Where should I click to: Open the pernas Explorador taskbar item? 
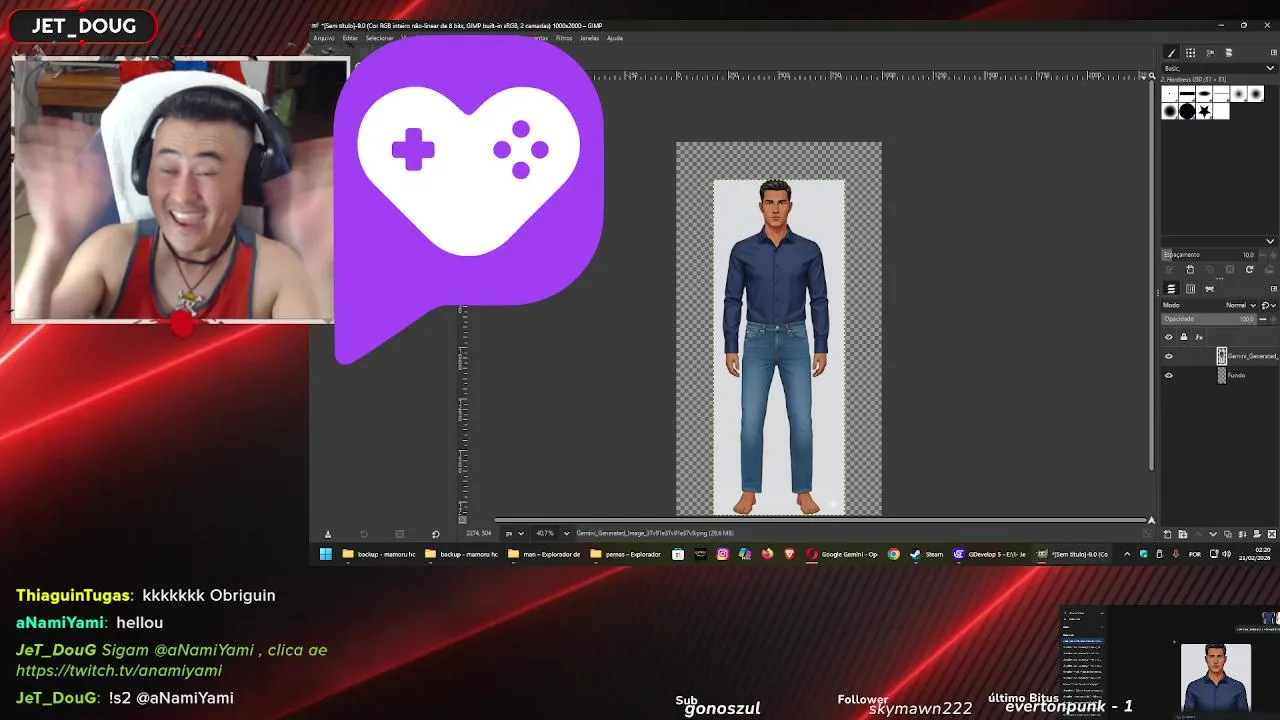click(x=626, y=554)
